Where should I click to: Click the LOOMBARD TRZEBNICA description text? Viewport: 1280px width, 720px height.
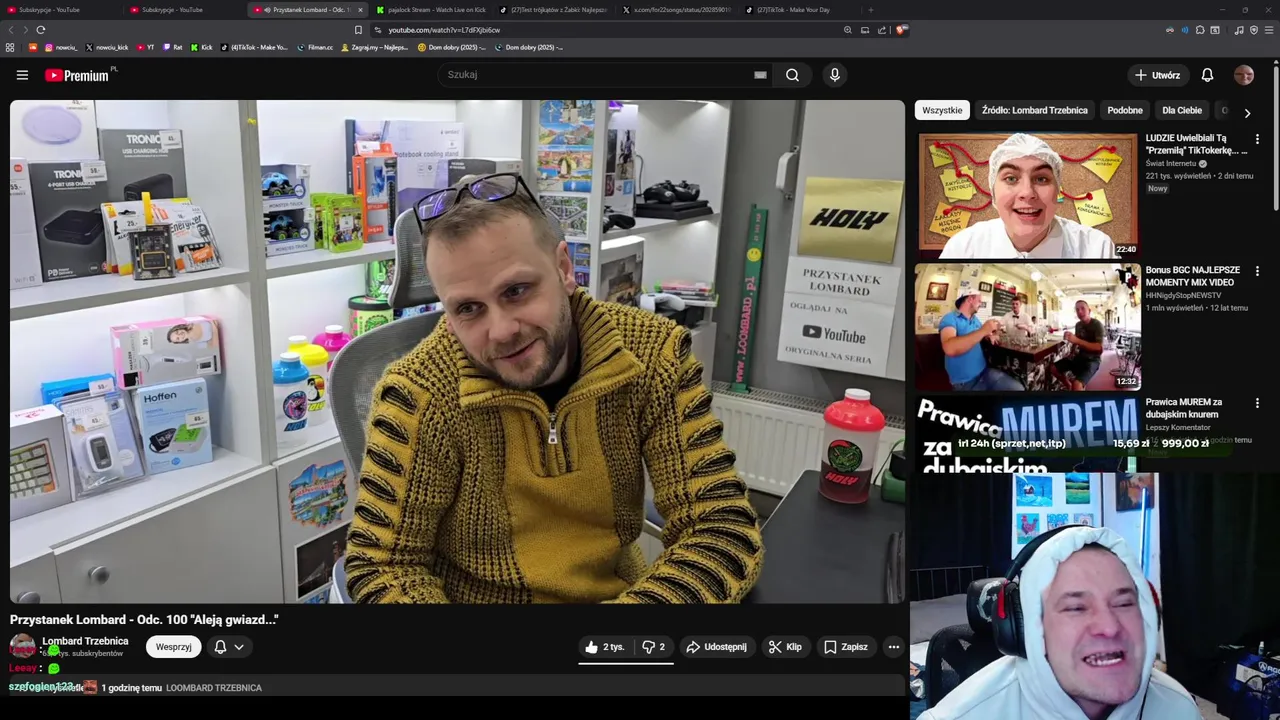pyautogui.click(x=214, y=688)
